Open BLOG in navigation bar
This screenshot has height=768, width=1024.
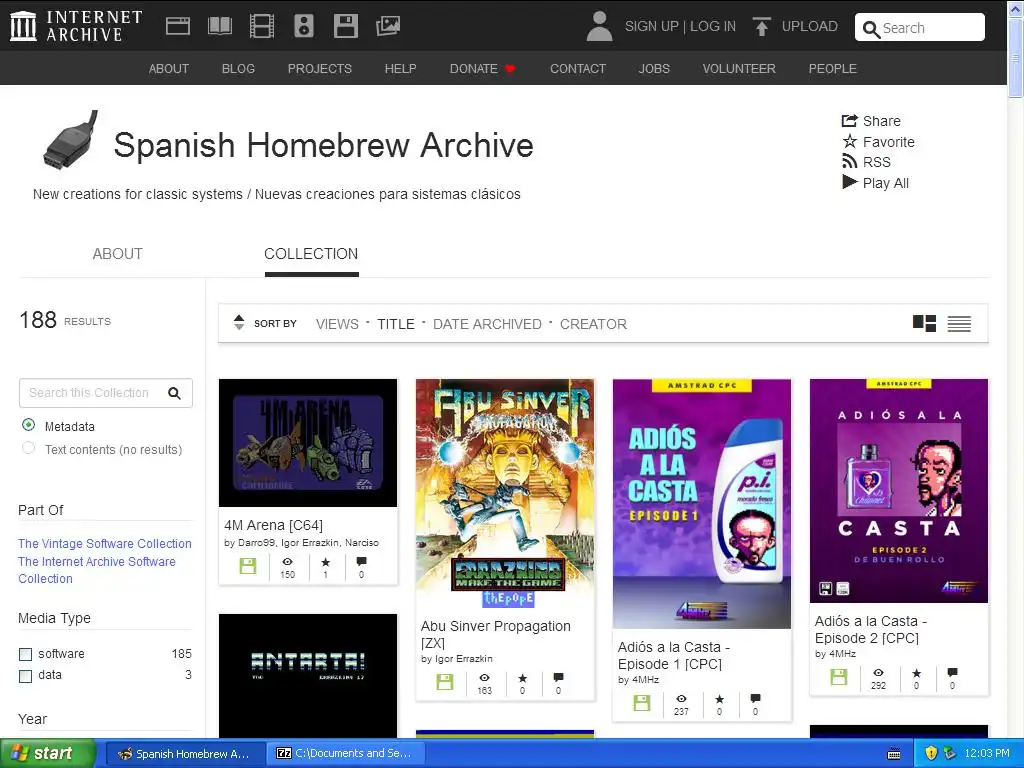click(x=238, y=69)
